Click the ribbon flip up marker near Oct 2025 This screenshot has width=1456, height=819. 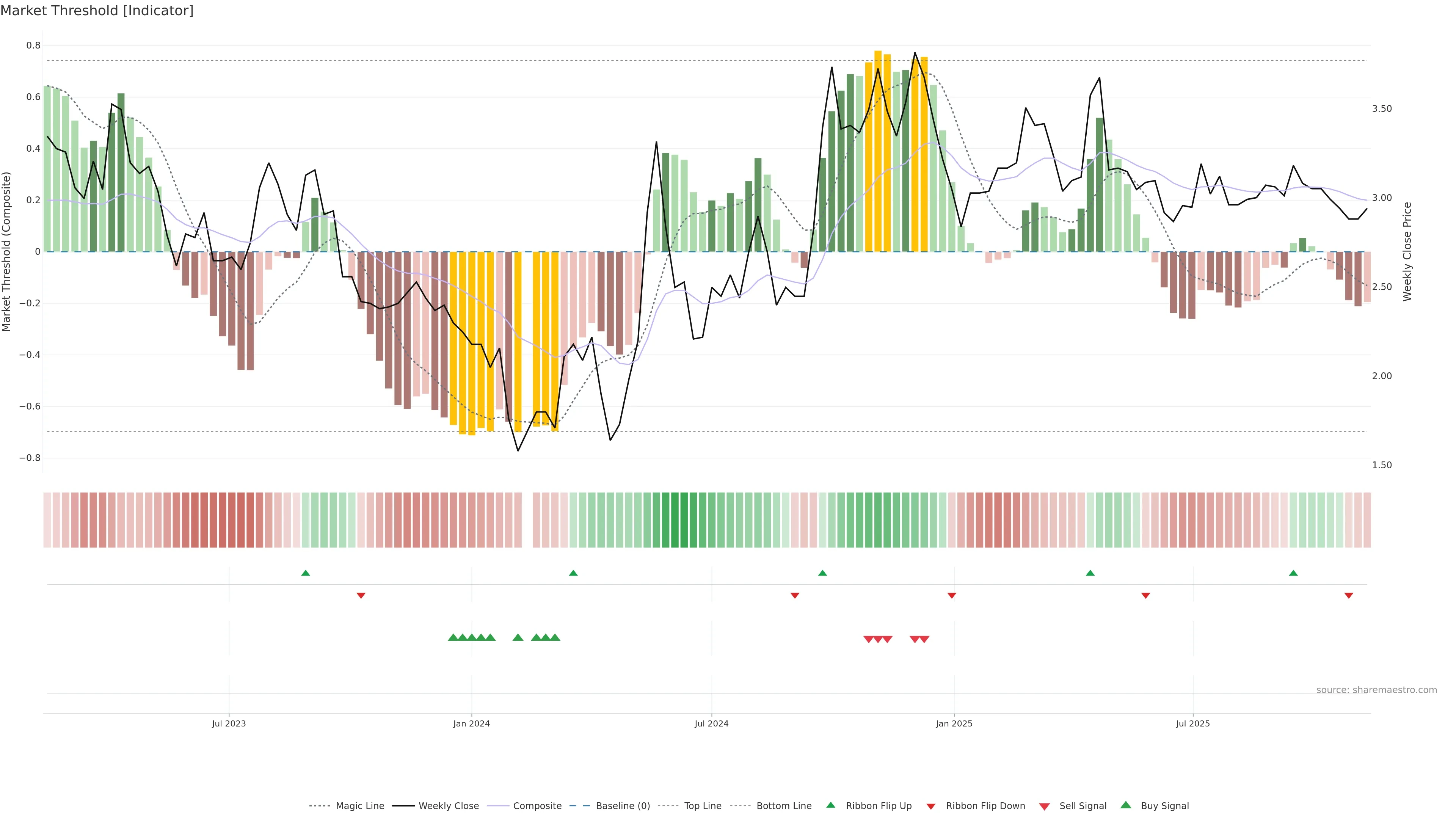1293,573
